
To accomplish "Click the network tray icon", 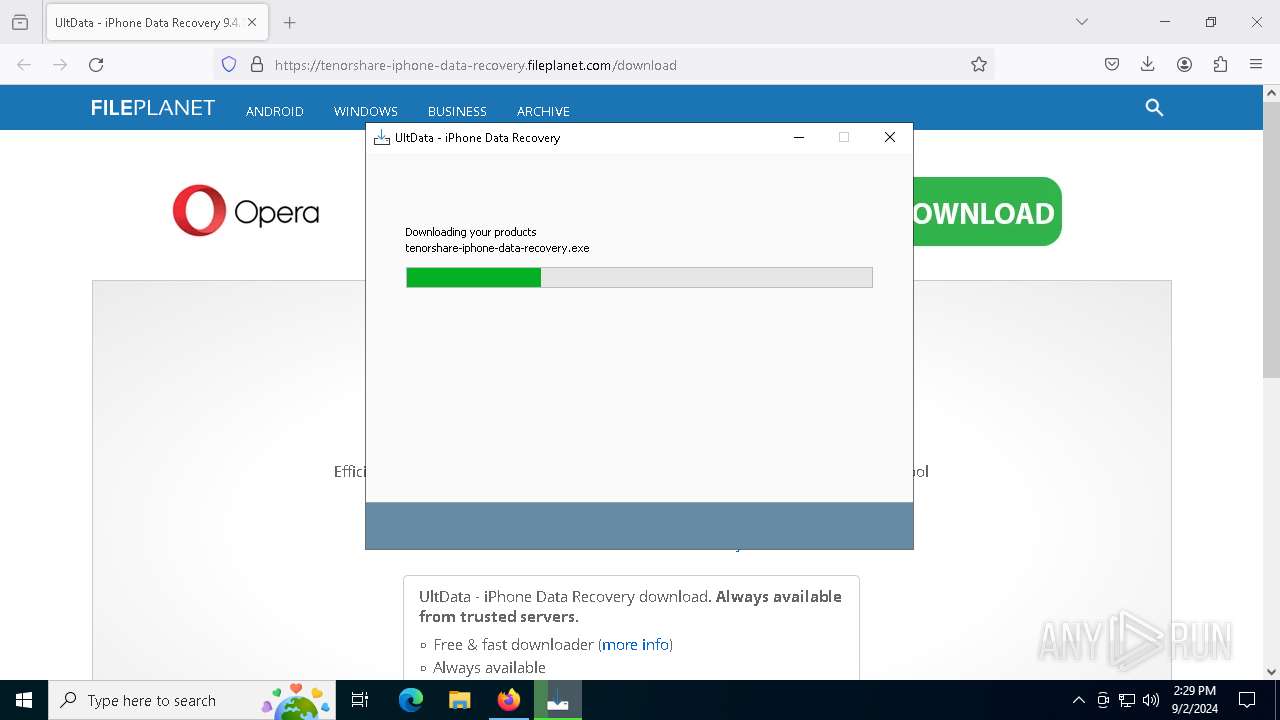I will (x=1127, y=700).
